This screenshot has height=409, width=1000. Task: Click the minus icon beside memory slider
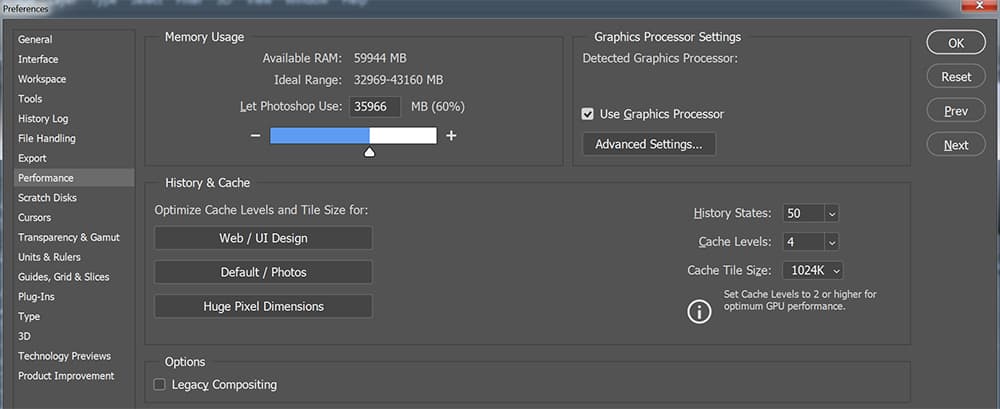[x=255, y=136]
